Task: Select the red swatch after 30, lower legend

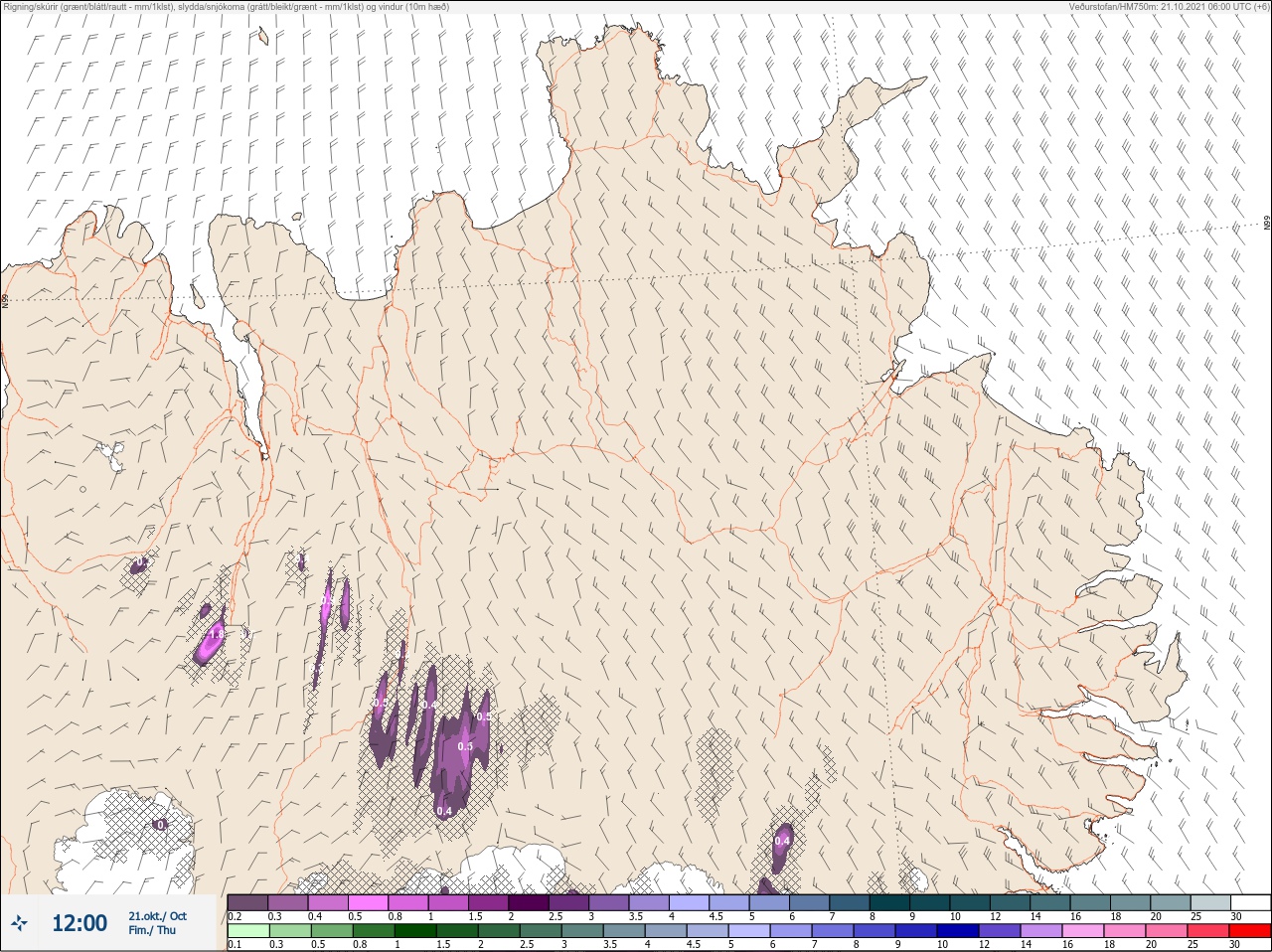Action: click(x=1249, y=931)
